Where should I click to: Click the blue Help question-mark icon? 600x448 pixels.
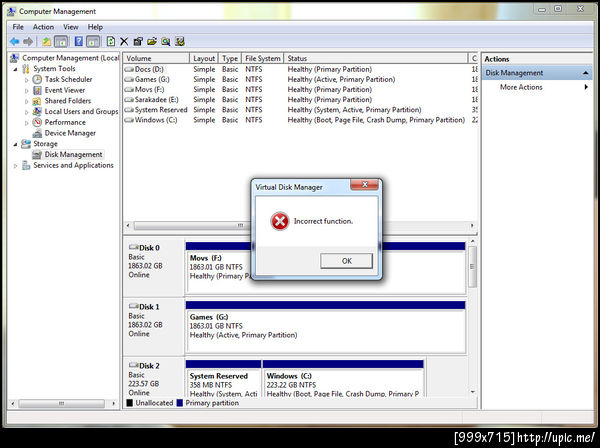point(78,41)
